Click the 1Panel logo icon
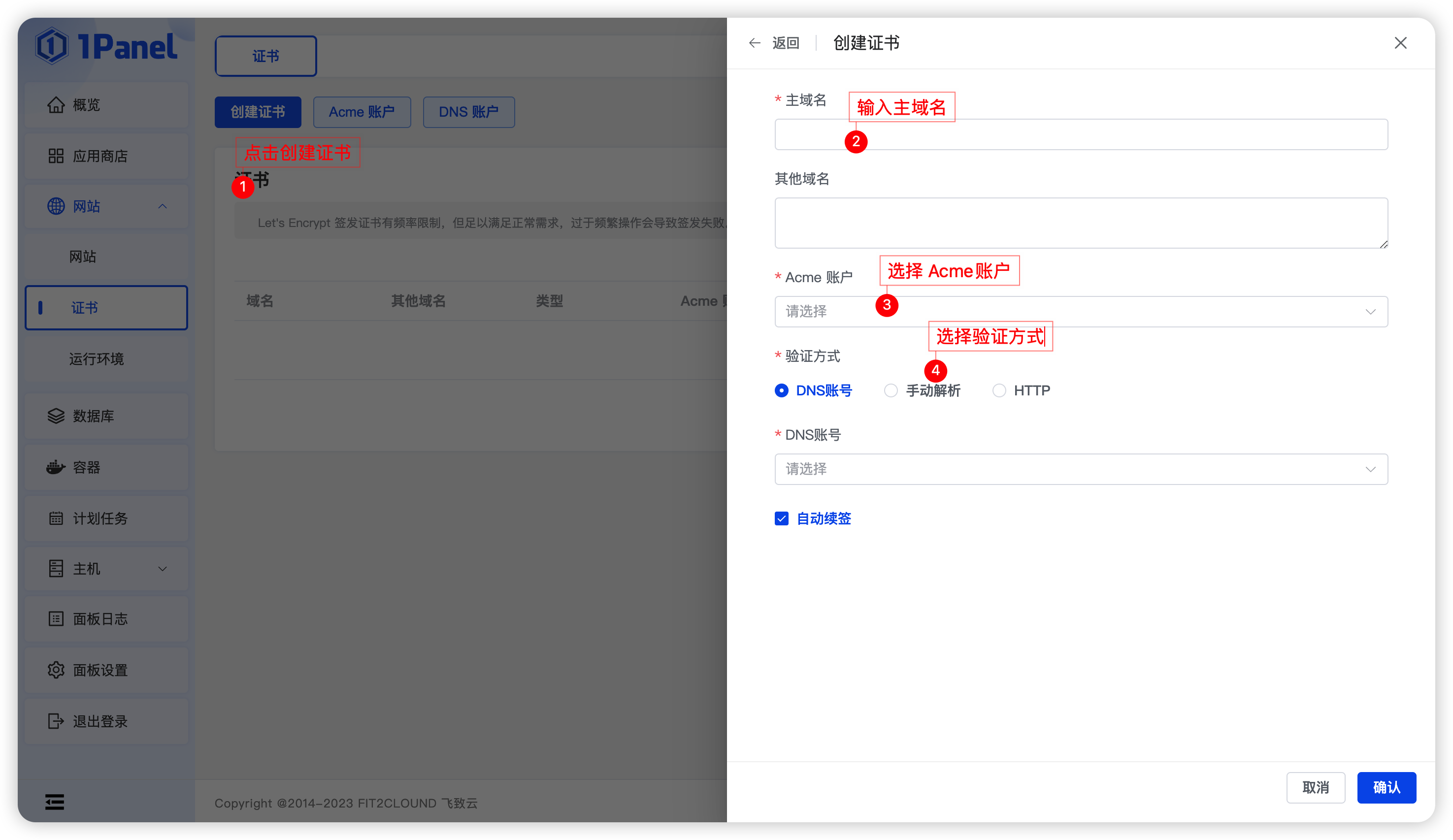Screen dimensions: 1453x840 pyautogui.click(x=52, y=46)
